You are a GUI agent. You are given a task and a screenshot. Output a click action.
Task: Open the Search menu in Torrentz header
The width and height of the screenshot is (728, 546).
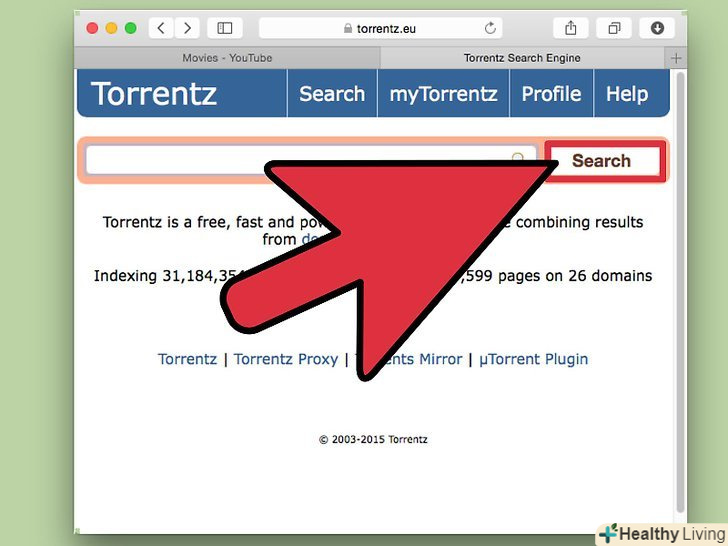point(332,94)
